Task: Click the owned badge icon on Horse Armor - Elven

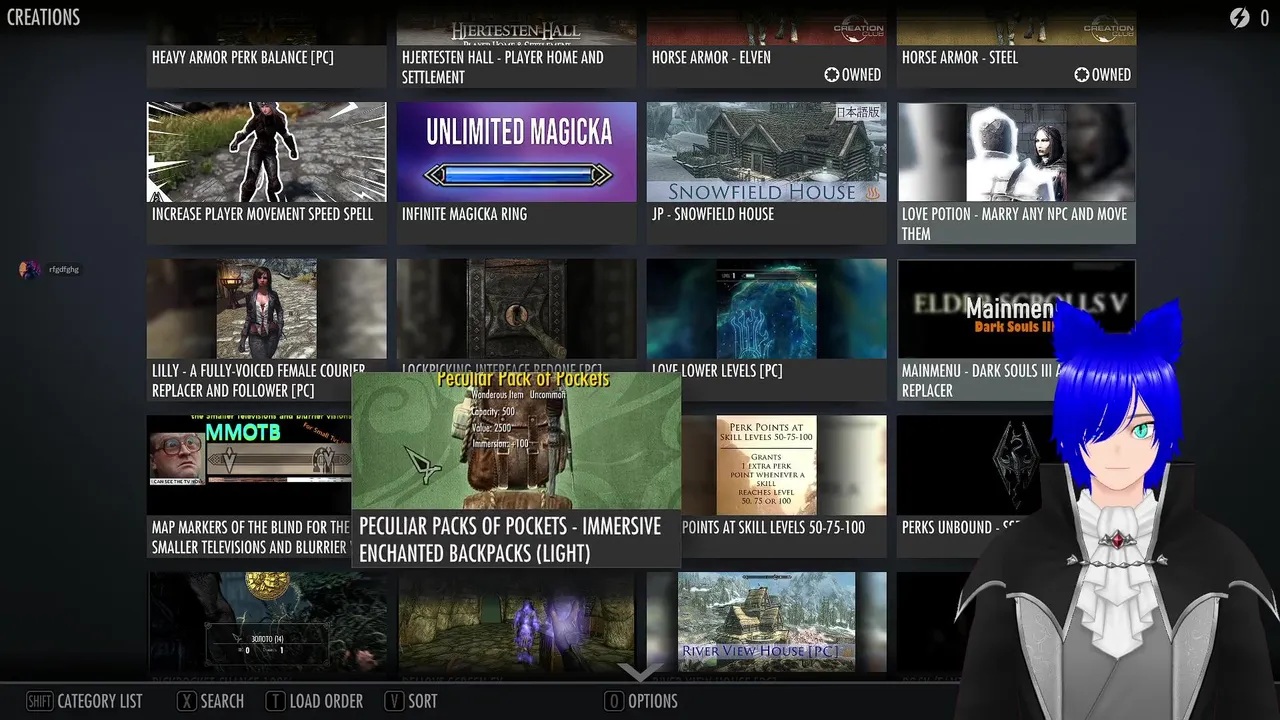Action: (x=831, y=75)
